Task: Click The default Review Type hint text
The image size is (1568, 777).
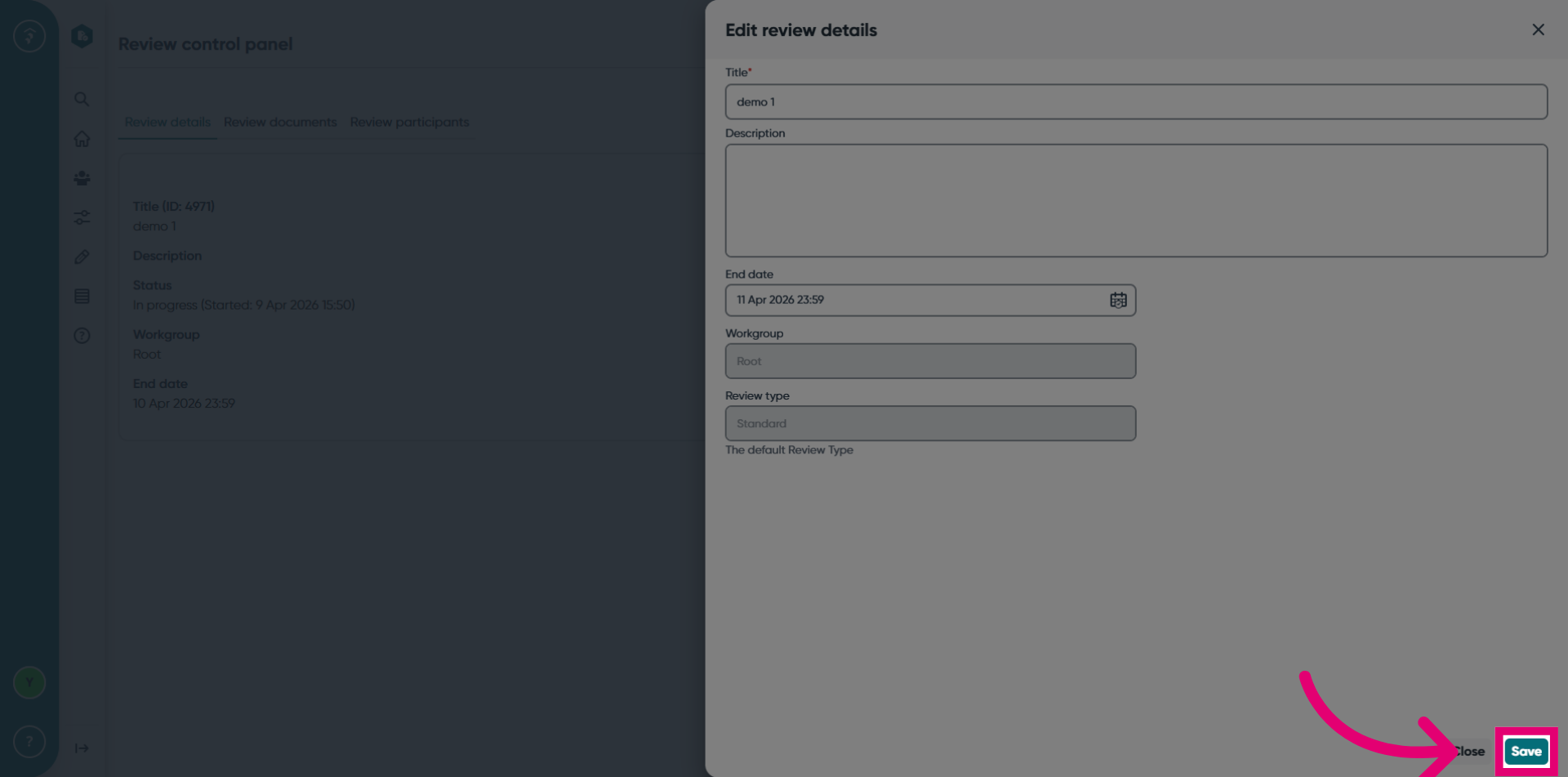Action: coord(789,450)
